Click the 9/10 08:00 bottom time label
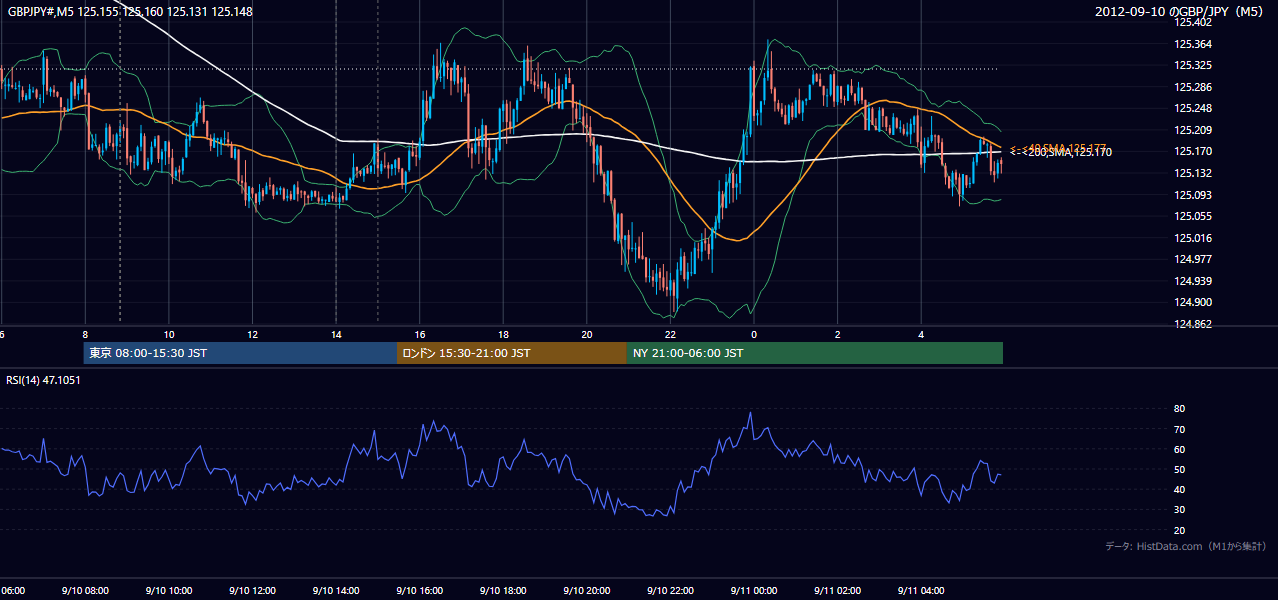This screenshot has width=1278, height=600. click(85, 591)
